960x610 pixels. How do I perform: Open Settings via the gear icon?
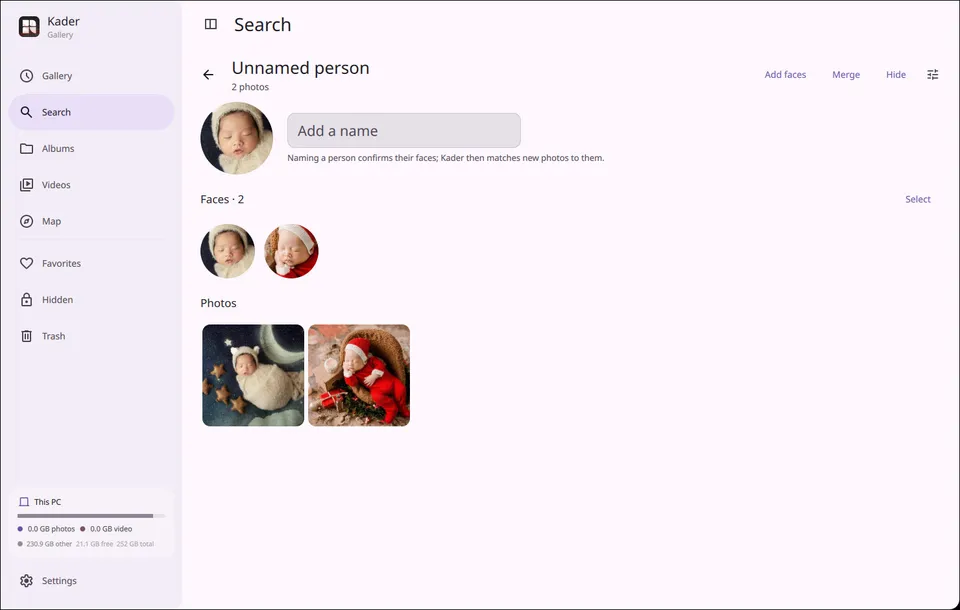26,581
